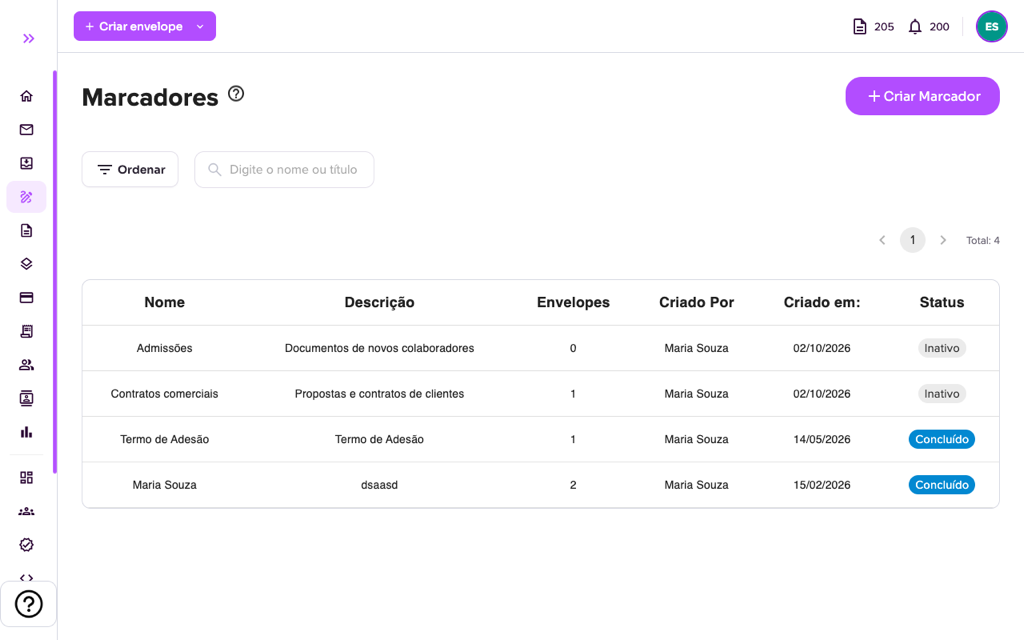Open the ES user avatar menu
The width and height of the screenshot is (1024, 640).
(991, 27)
